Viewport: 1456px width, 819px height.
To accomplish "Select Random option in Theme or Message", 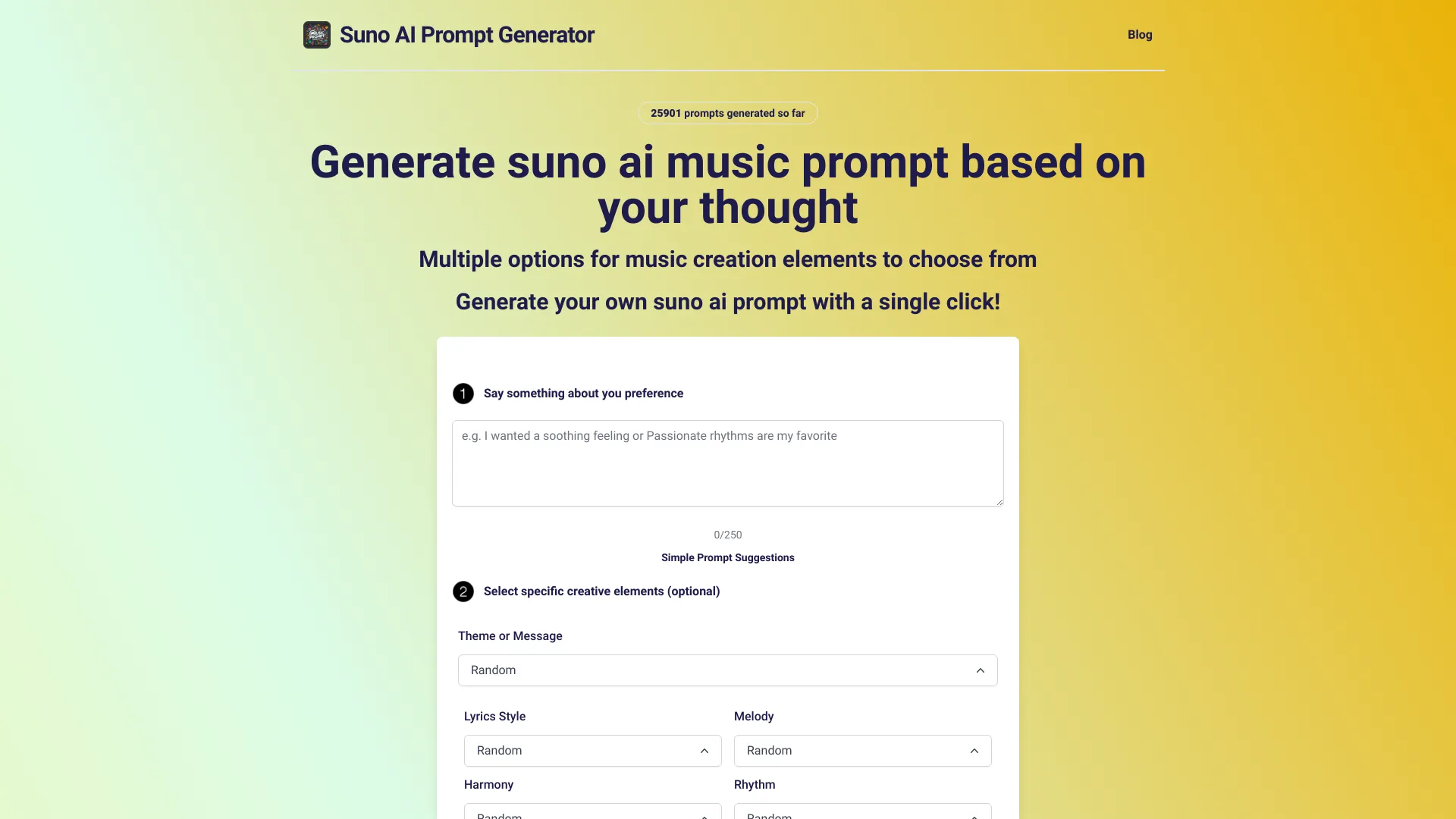I will (x=728, y=670).
